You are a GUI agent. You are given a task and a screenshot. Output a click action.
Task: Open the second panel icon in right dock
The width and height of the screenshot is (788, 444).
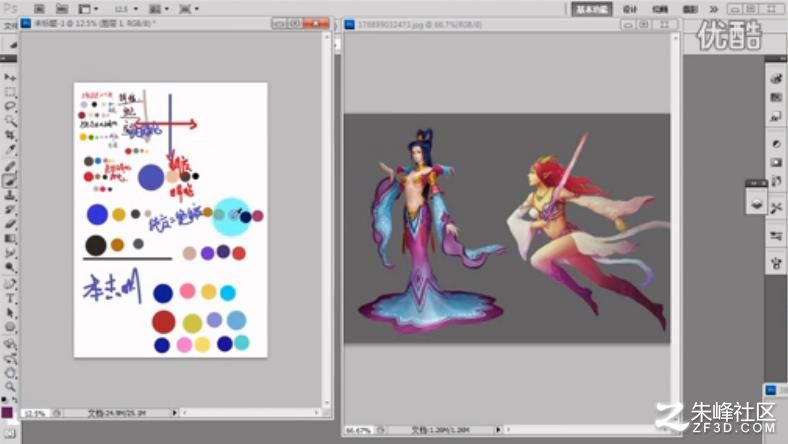776,98
